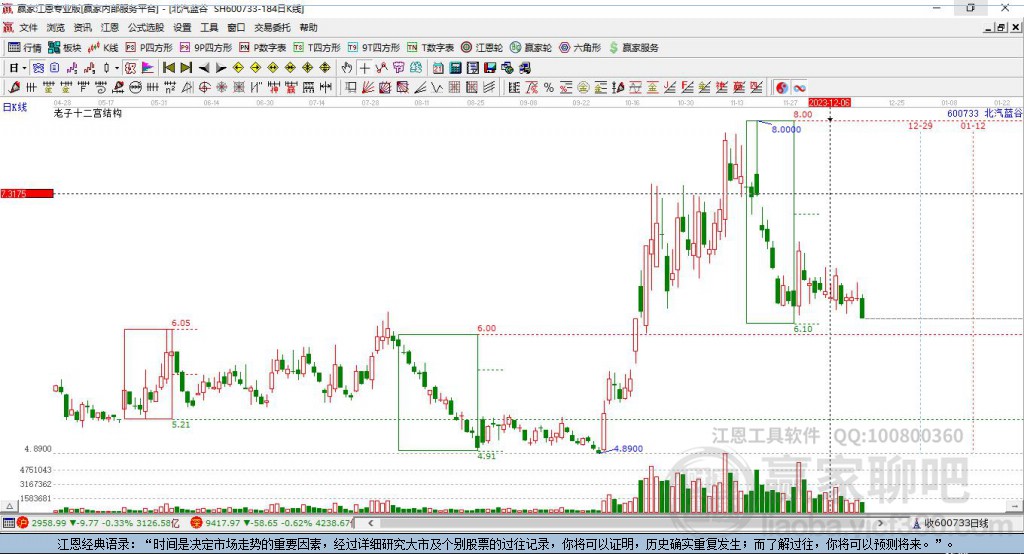
Task: Click 老子十二宫结构 indicator title
Action: [88, 113]
